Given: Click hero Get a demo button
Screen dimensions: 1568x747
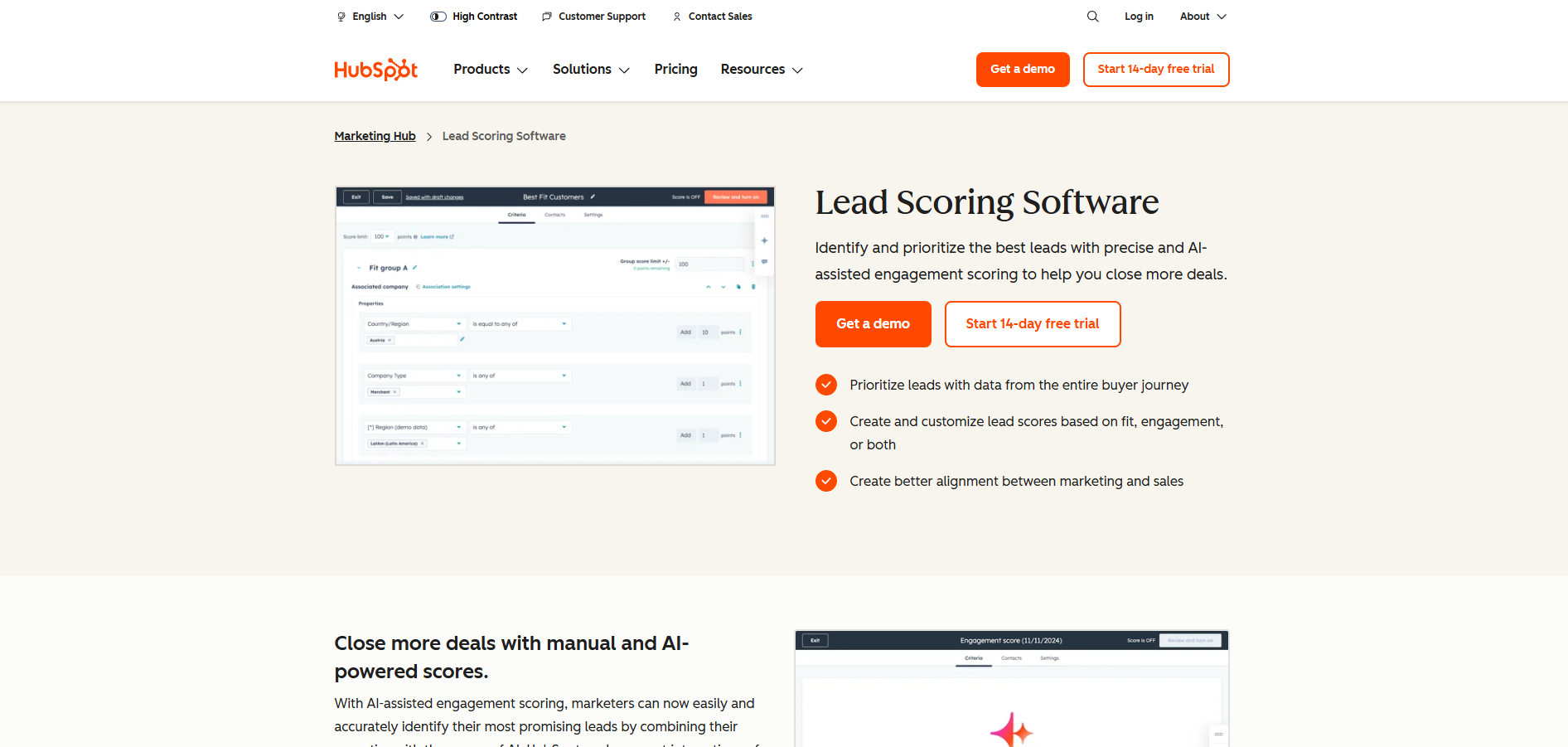Looking at the screenshot, I should (873, 324).
